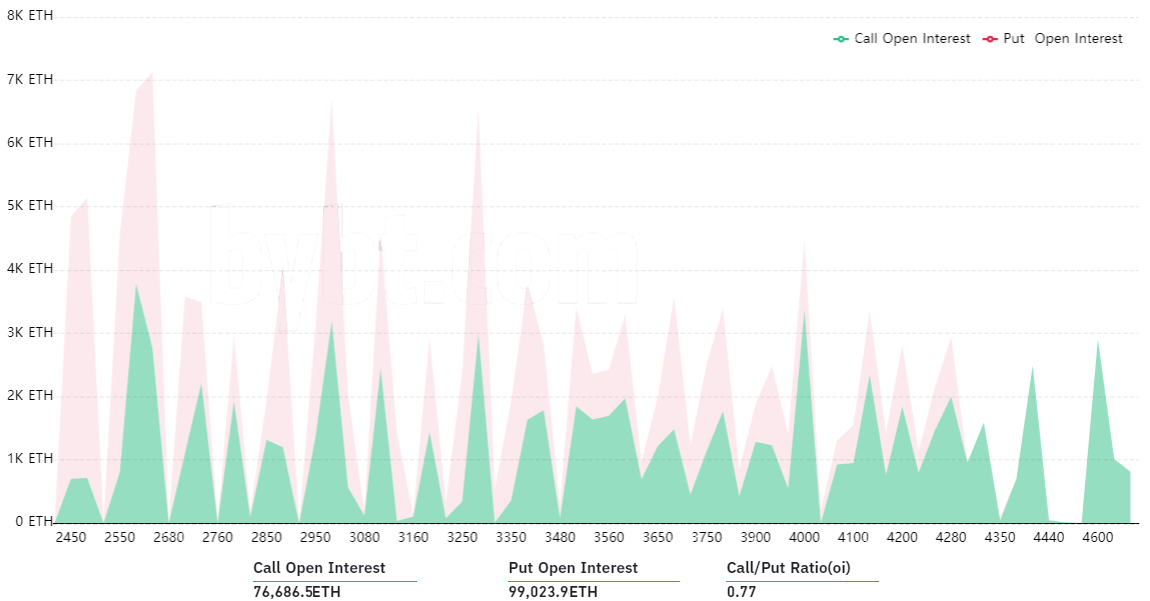Select the Put Open Interest summary heading
1150x601 pixels.
pyautogui.click(x=573, y=568)
